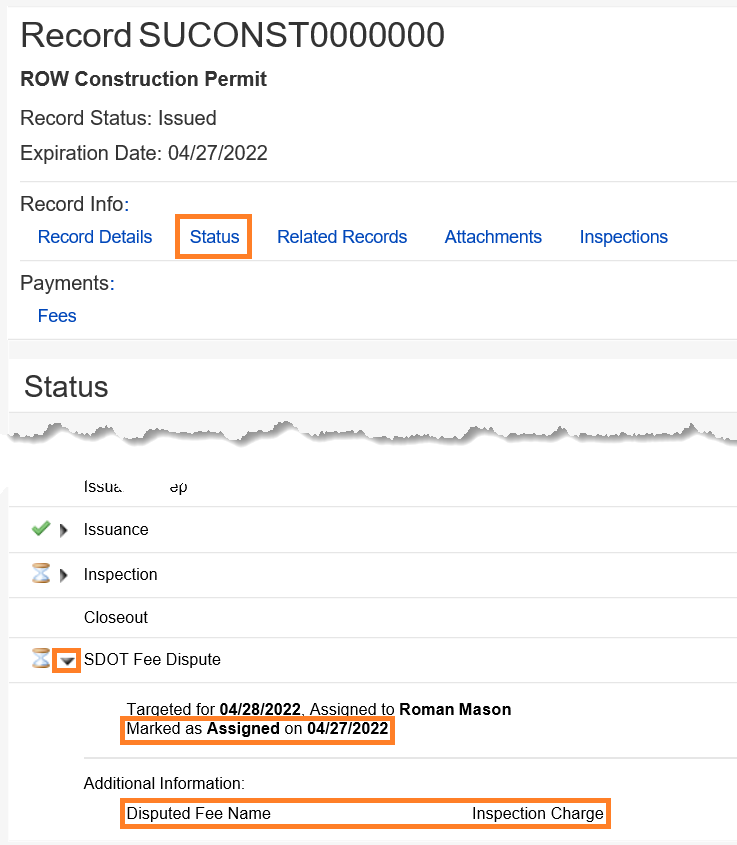Open the Record Details tab
737x845 pixels.
pyautogui.click(x=95, y=237)
